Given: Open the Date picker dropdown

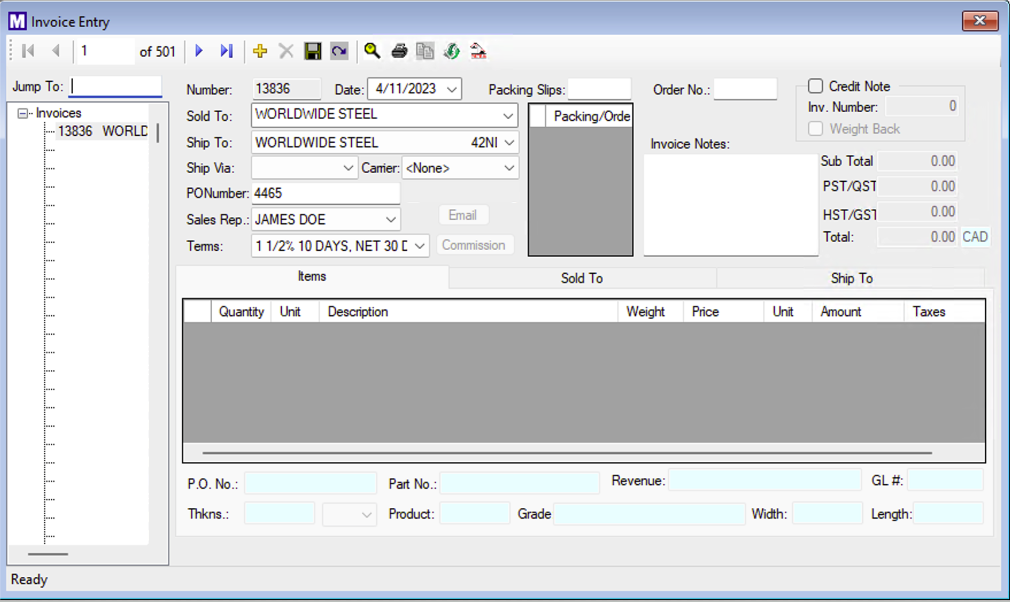Looking at the screenshot, I should coord(451,90).
